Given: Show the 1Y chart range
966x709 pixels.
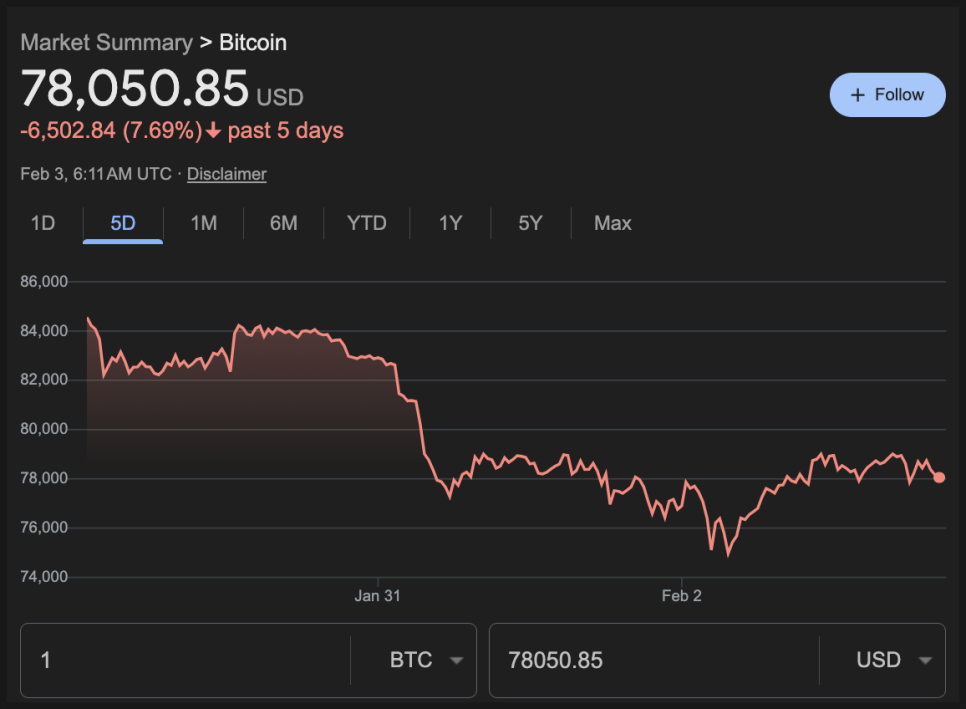Looking at the screenshot, I should pos(451,223).
